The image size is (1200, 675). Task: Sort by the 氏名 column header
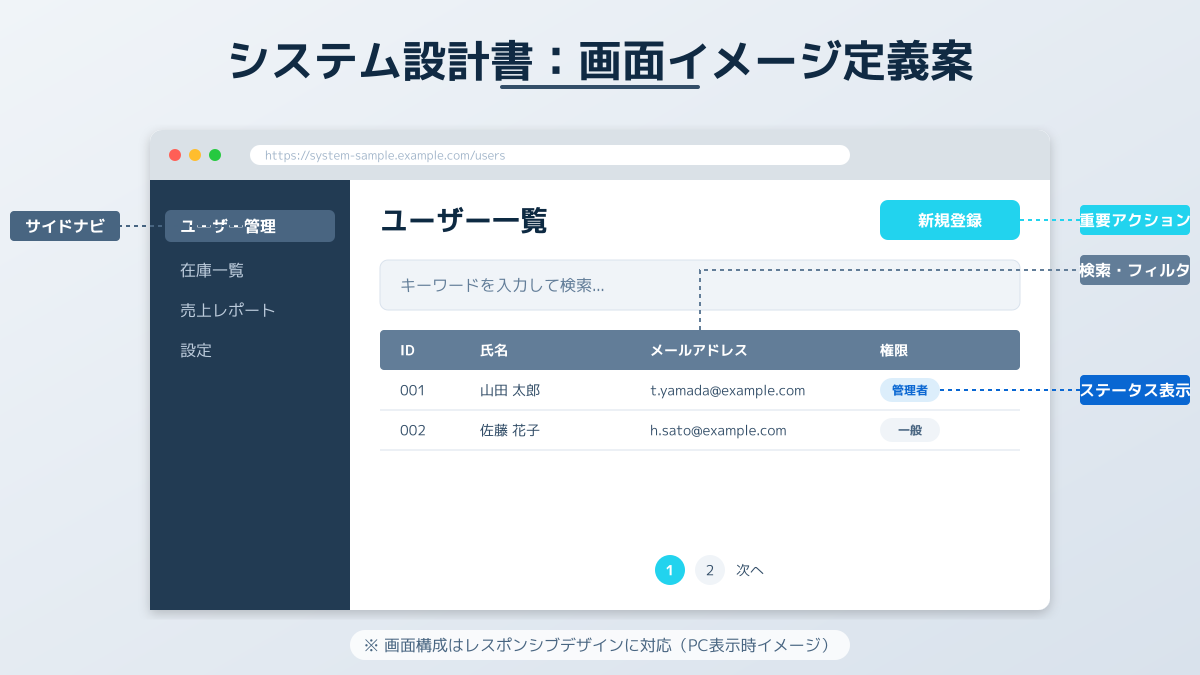pyautogui.click(x=495, y=350)
